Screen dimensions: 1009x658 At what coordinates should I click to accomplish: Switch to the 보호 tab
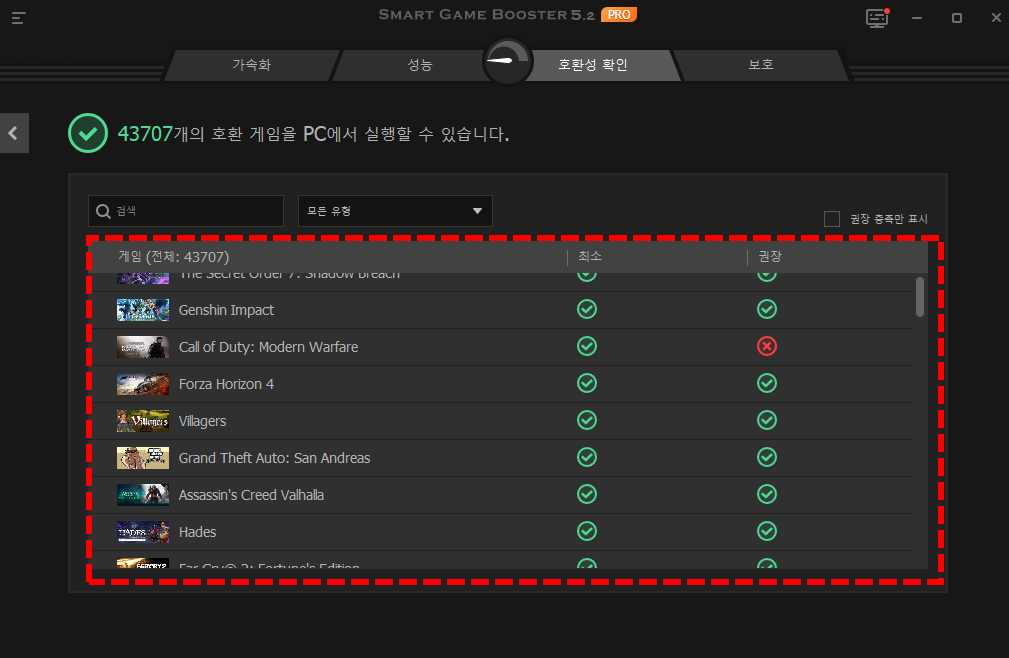pyautogui.click(x=761, y=65)
